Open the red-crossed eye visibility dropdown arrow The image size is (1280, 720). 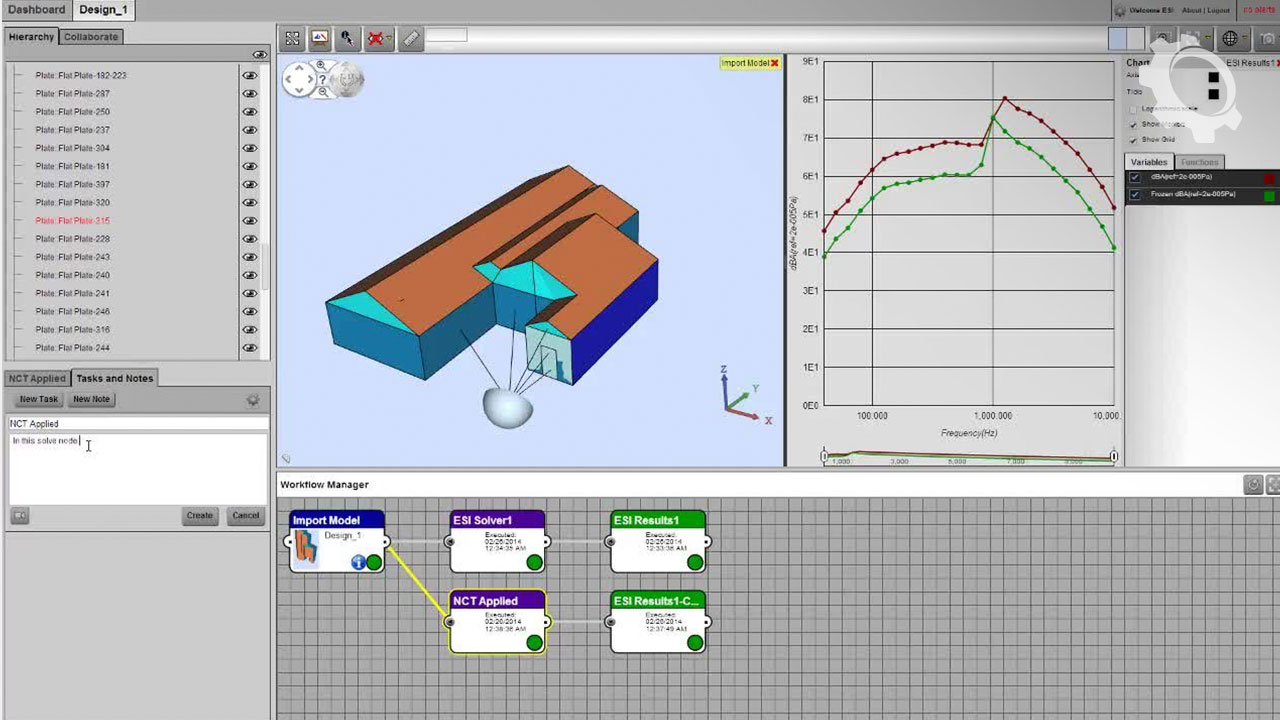click(389, 39)
